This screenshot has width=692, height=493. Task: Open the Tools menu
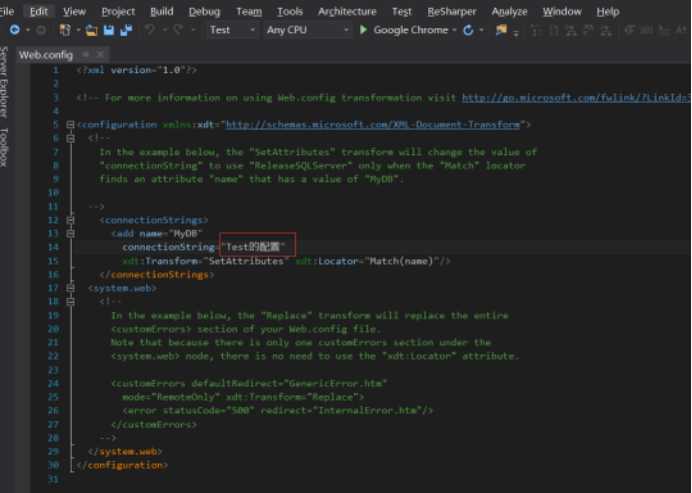(290, 11)
